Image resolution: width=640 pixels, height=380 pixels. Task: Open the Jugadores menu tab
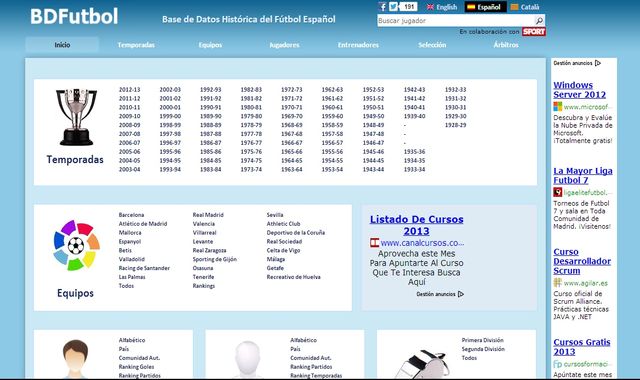[x=284, y=45]
